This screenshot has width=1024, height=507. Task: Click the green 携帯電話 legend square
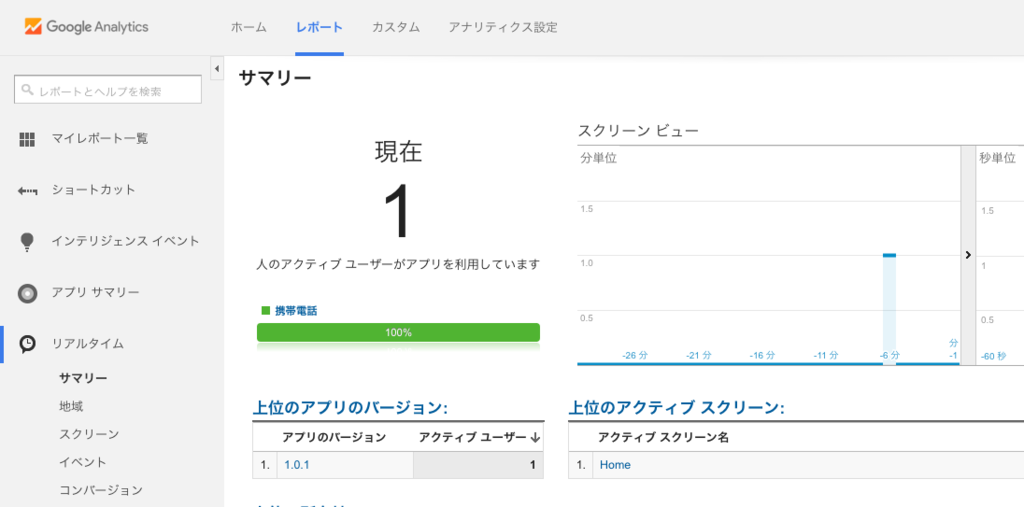point(265,310)
